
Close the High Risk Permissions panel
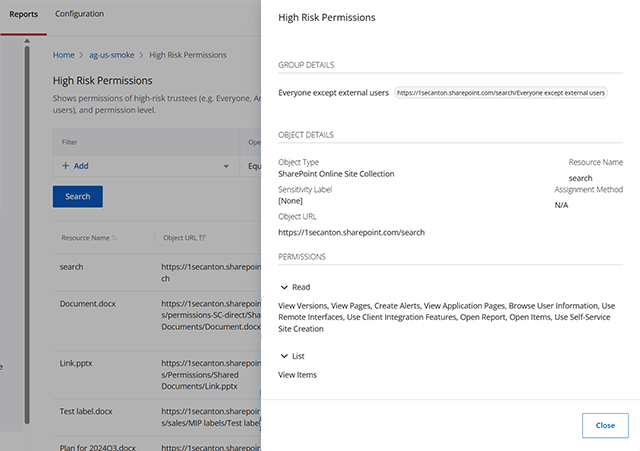[x=605, y=425]
